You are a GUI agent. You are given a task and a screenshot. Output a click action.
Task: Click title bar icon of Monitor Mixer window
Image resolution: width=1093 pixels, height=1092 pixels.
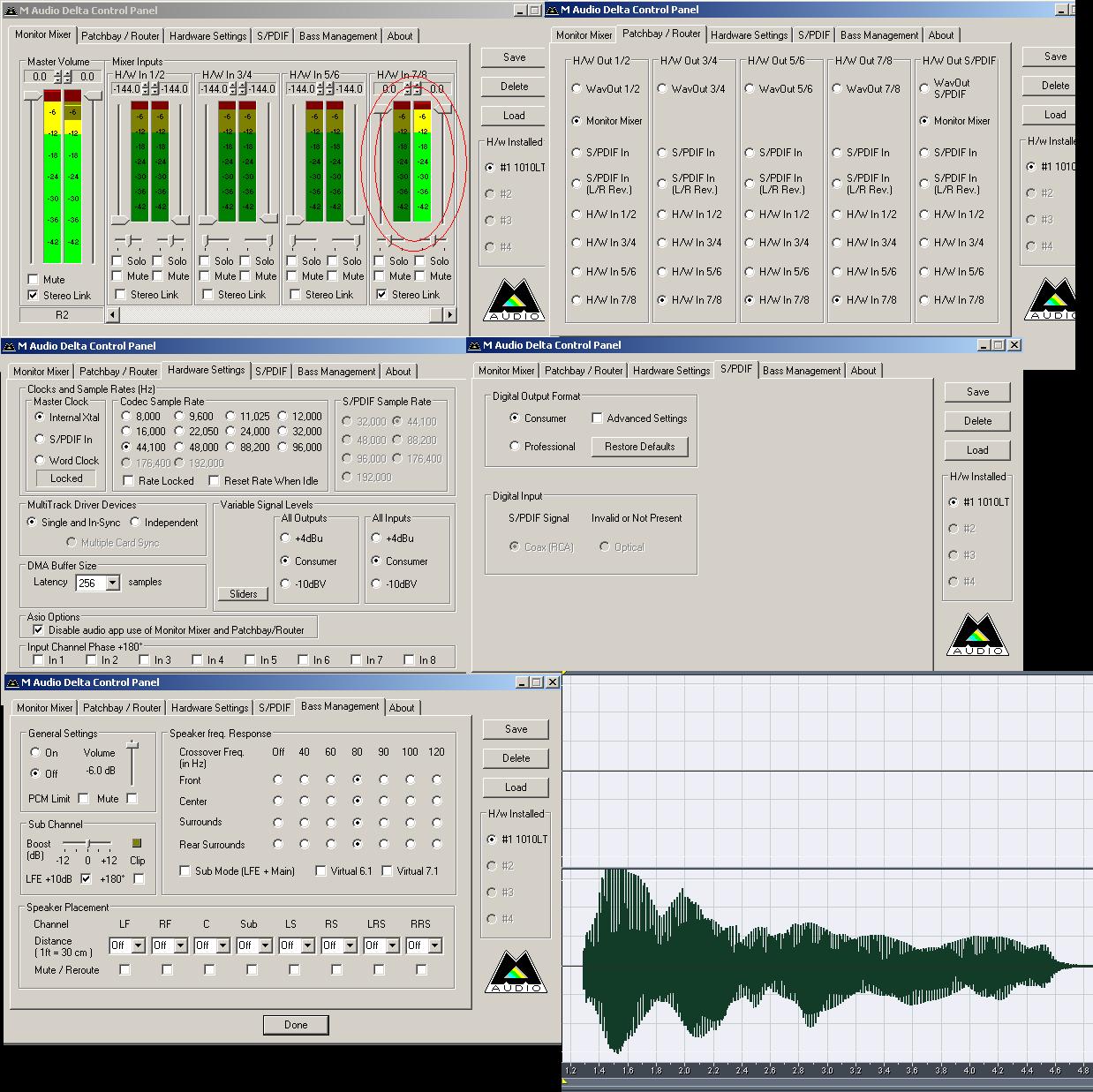pyautogui.click(x=10, y=11)
